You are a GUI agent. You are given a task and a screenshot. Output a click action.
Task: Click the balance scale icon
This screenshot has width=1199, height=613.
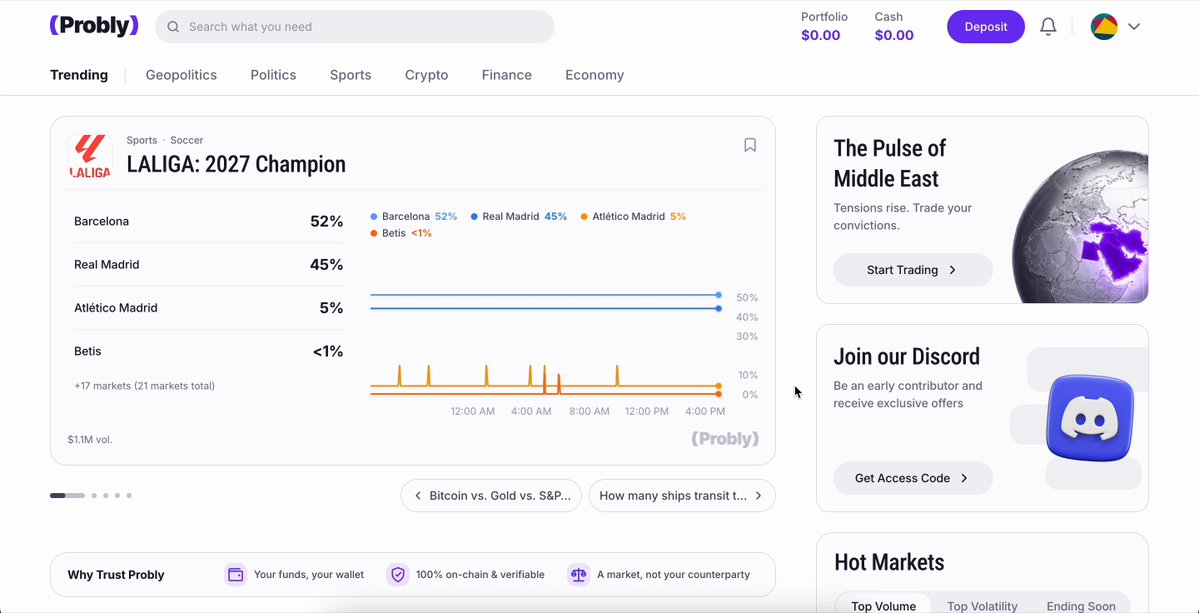578,575
